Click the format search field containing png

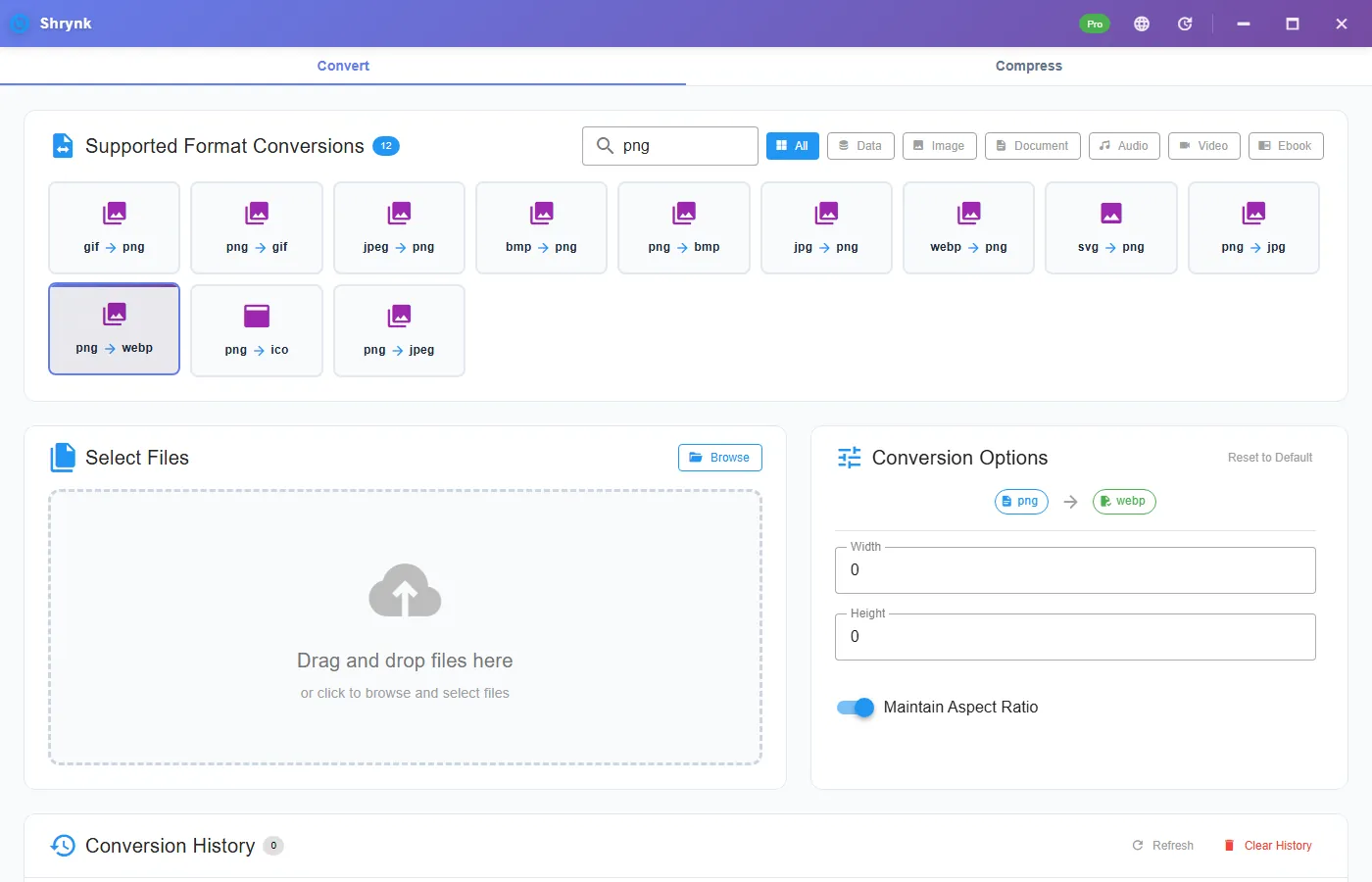point(670,146)
